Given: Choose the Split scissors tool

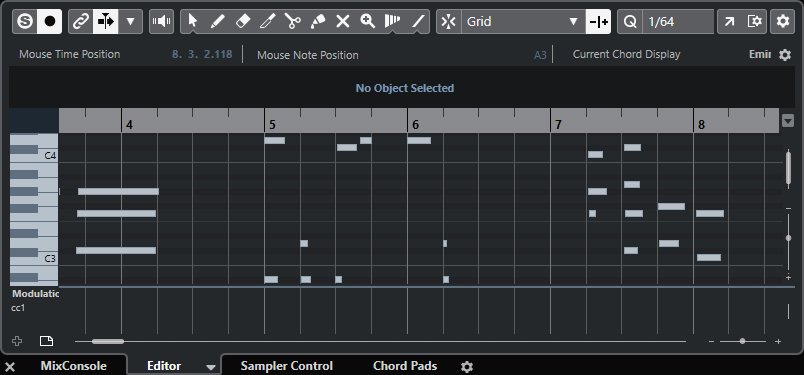Looking at the screenshot, I should coord(293,22).
